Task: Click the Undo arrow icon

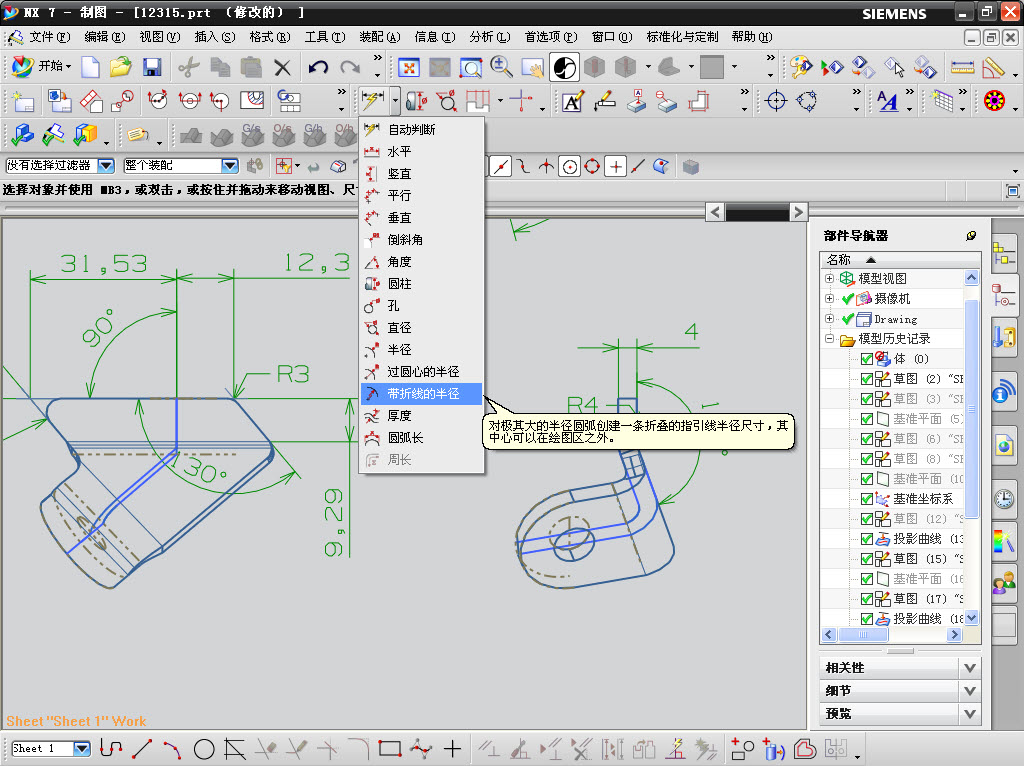Action: pyautogui.click(x=318, y=67)
